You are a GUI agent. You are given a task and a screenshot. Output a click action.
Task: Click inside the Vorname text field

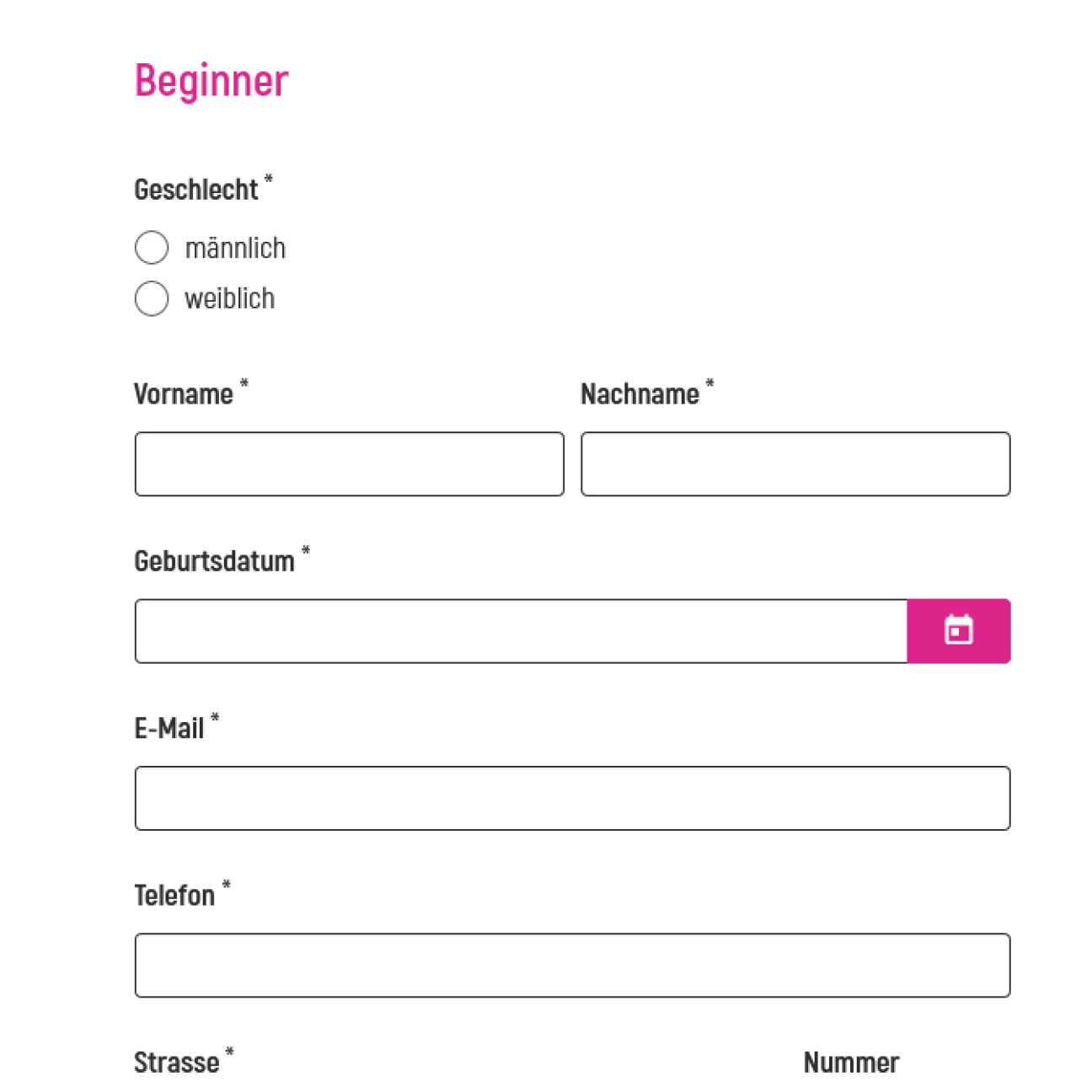coord(349,463)
